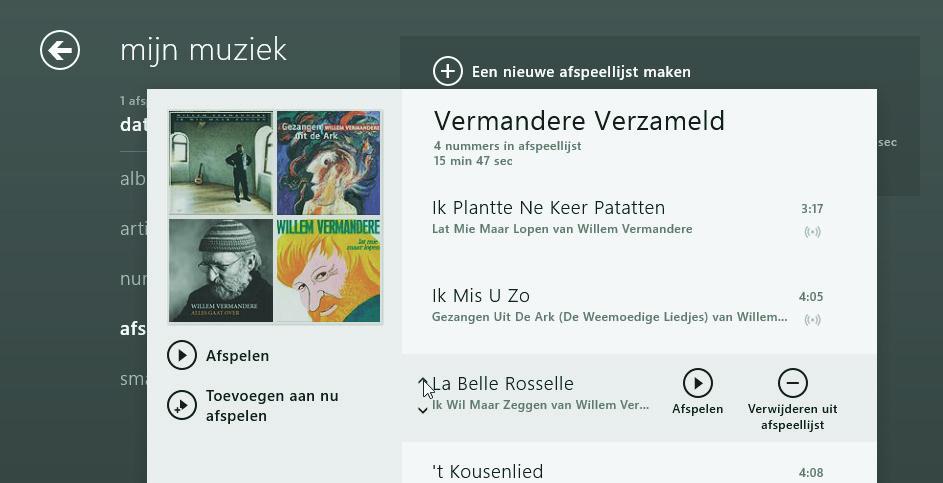The height and width of the screenshot is (483, 943).
Task: Move La Belle Rosselle down with chevron
Action: click(423, 410)
